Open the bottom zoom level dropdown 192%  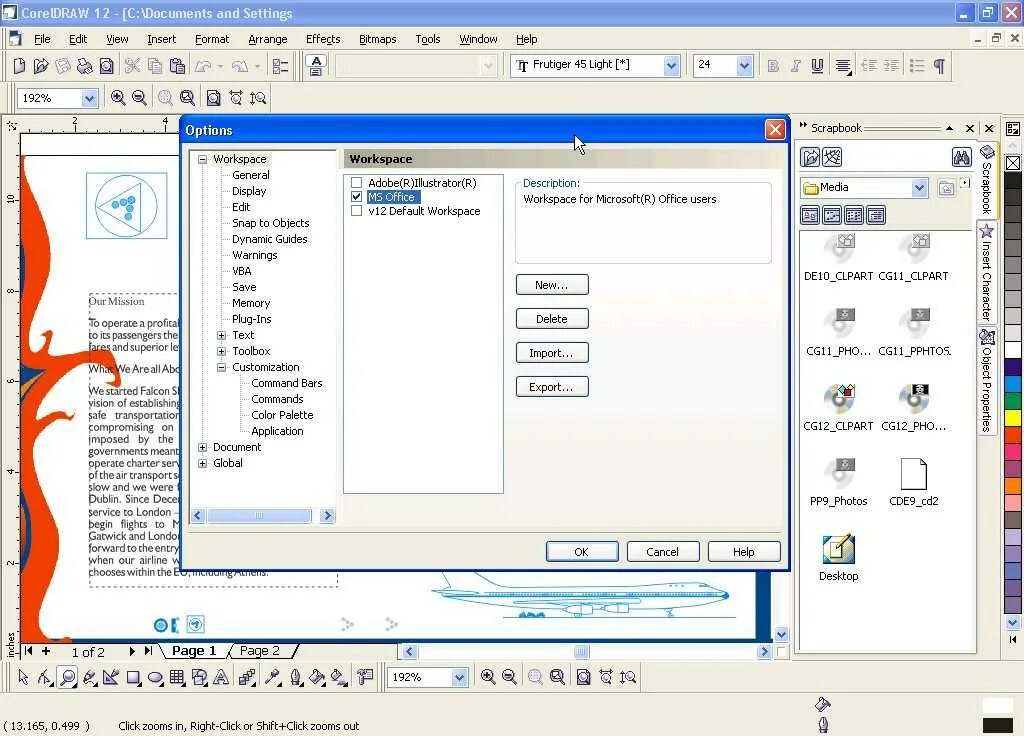click(459, 678)
